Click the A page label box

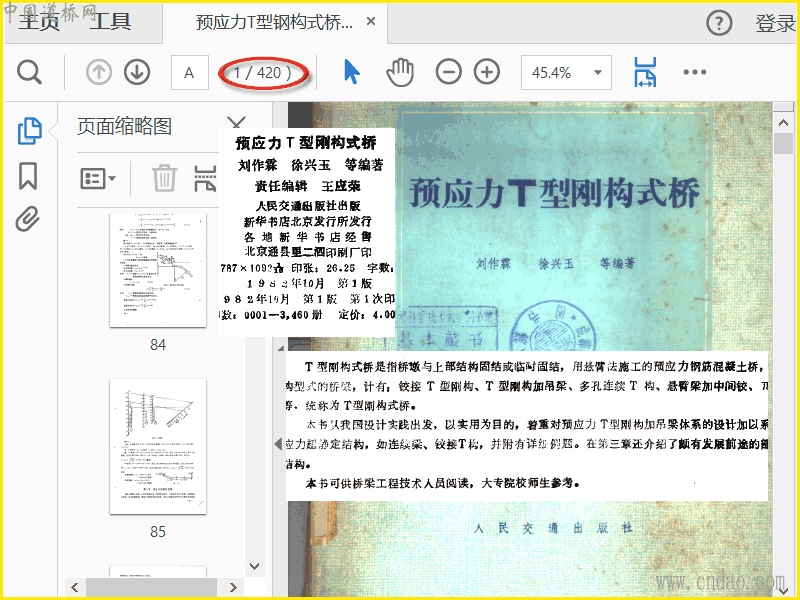click(x=189, y=72)
